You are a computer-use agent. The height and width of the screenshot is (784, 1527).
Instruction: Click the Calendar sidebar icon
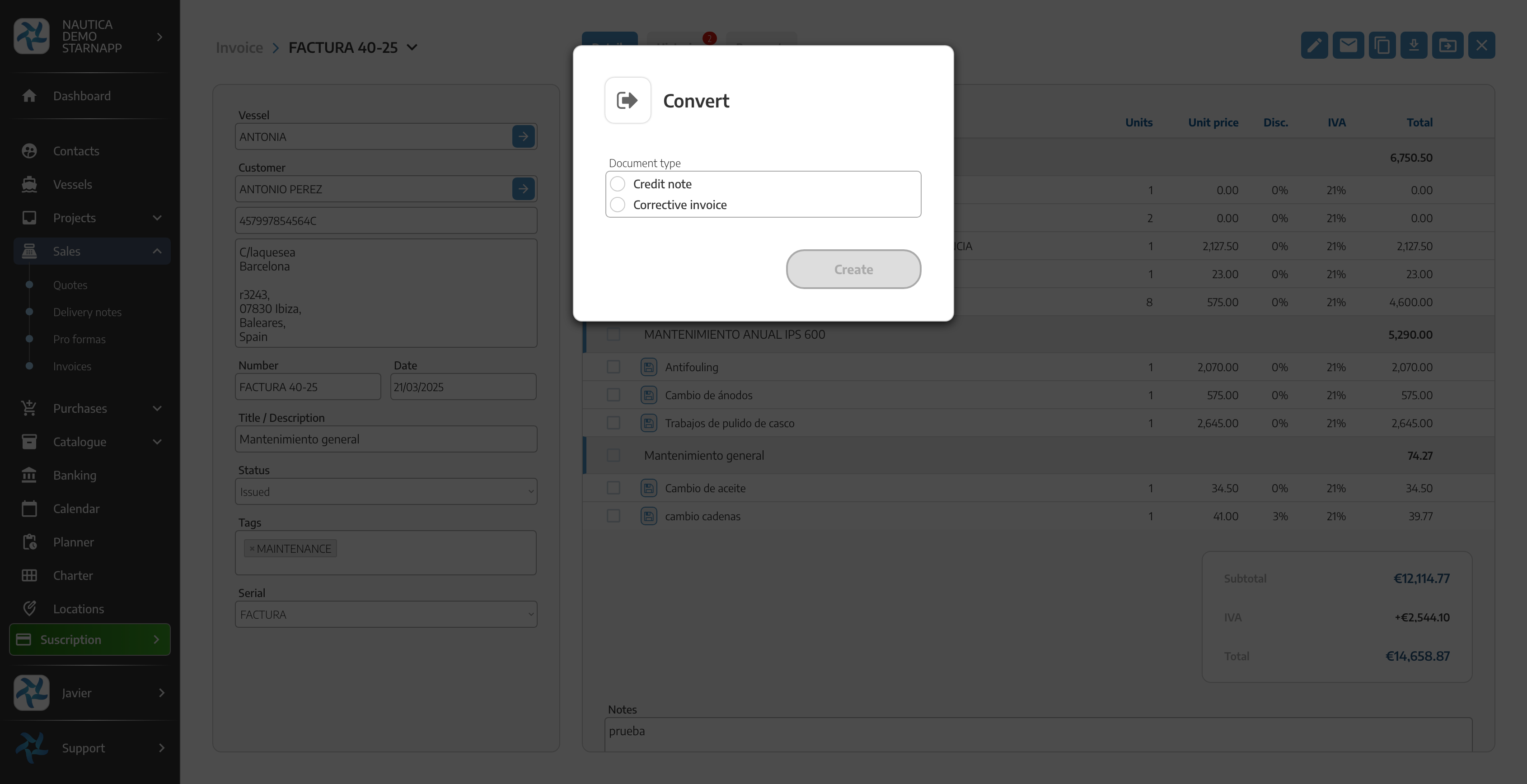29,509
